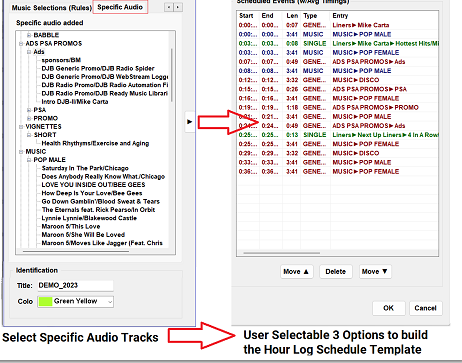Viewport: 462px width, 363px height.
Task: Click the horizontal scrollbar of audio tree
Action: click(x=76, y=251)
